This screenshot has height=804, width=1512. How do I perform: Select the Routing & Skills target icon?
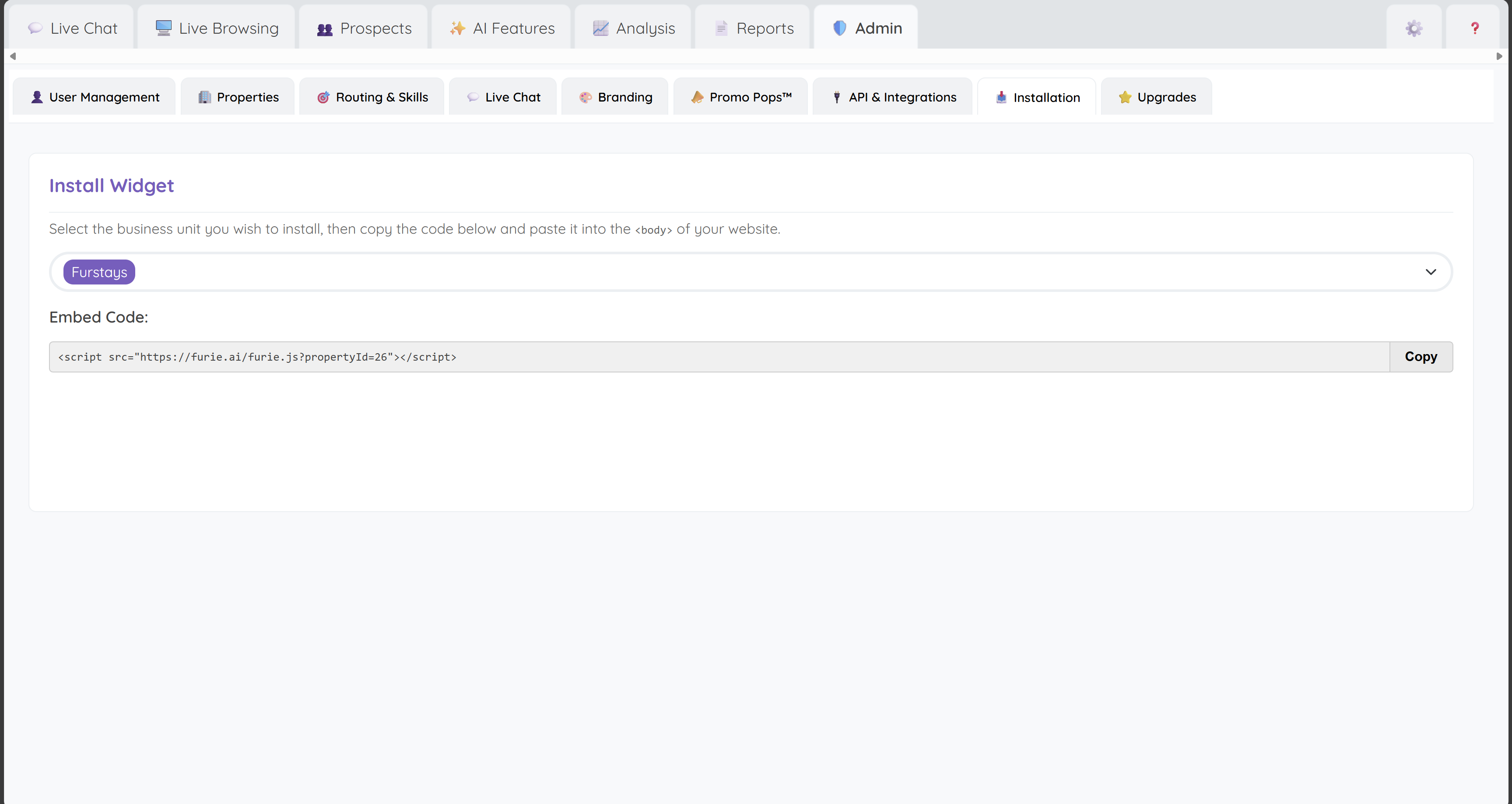pos(323,97)
